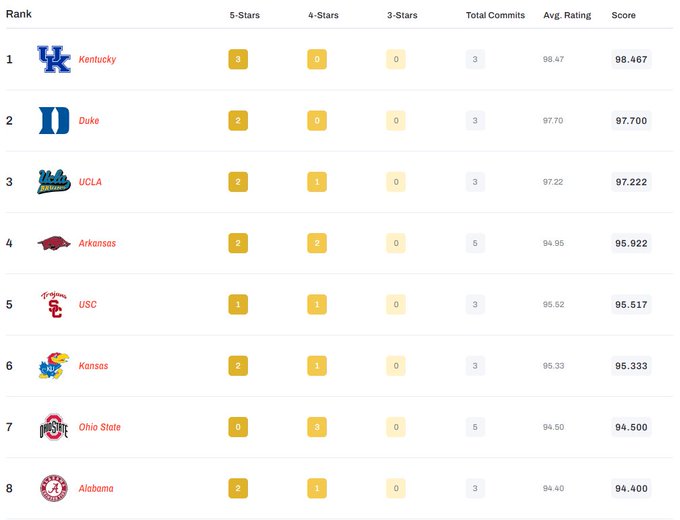
Task: Click Alabama's average rating 94.40
Action: pos(553,488)
